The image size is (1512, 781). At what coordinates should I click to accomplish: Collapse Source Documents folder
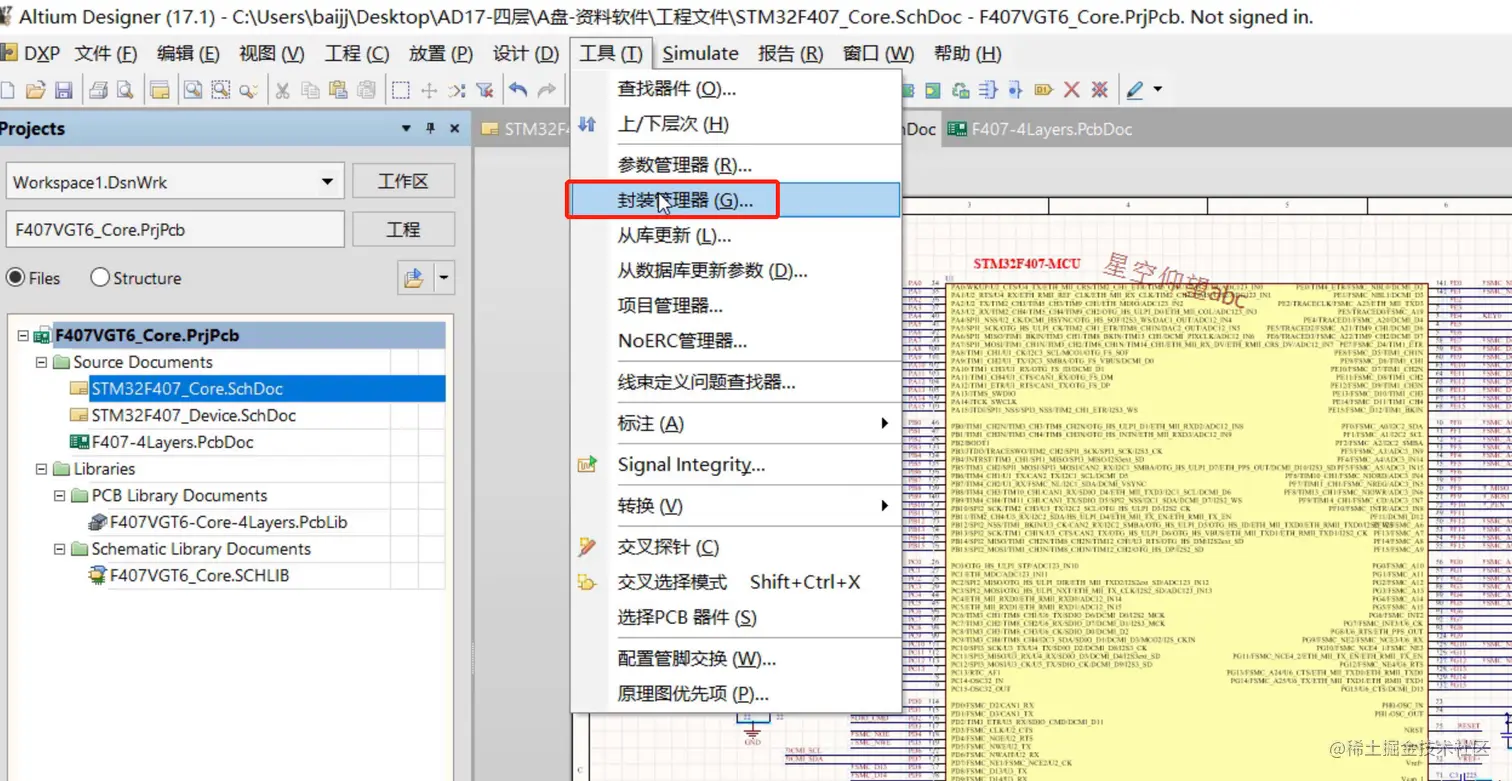coord(41,362)
